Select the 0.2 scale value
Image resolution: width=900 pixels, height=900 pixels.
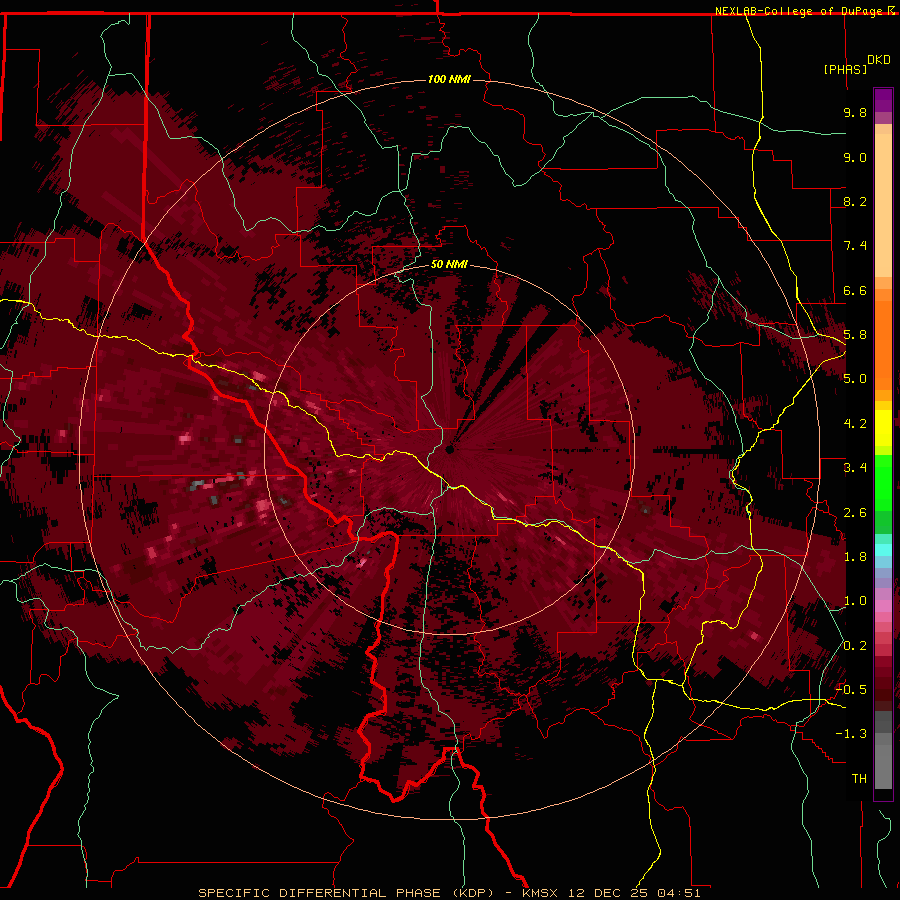pos(855,646)
